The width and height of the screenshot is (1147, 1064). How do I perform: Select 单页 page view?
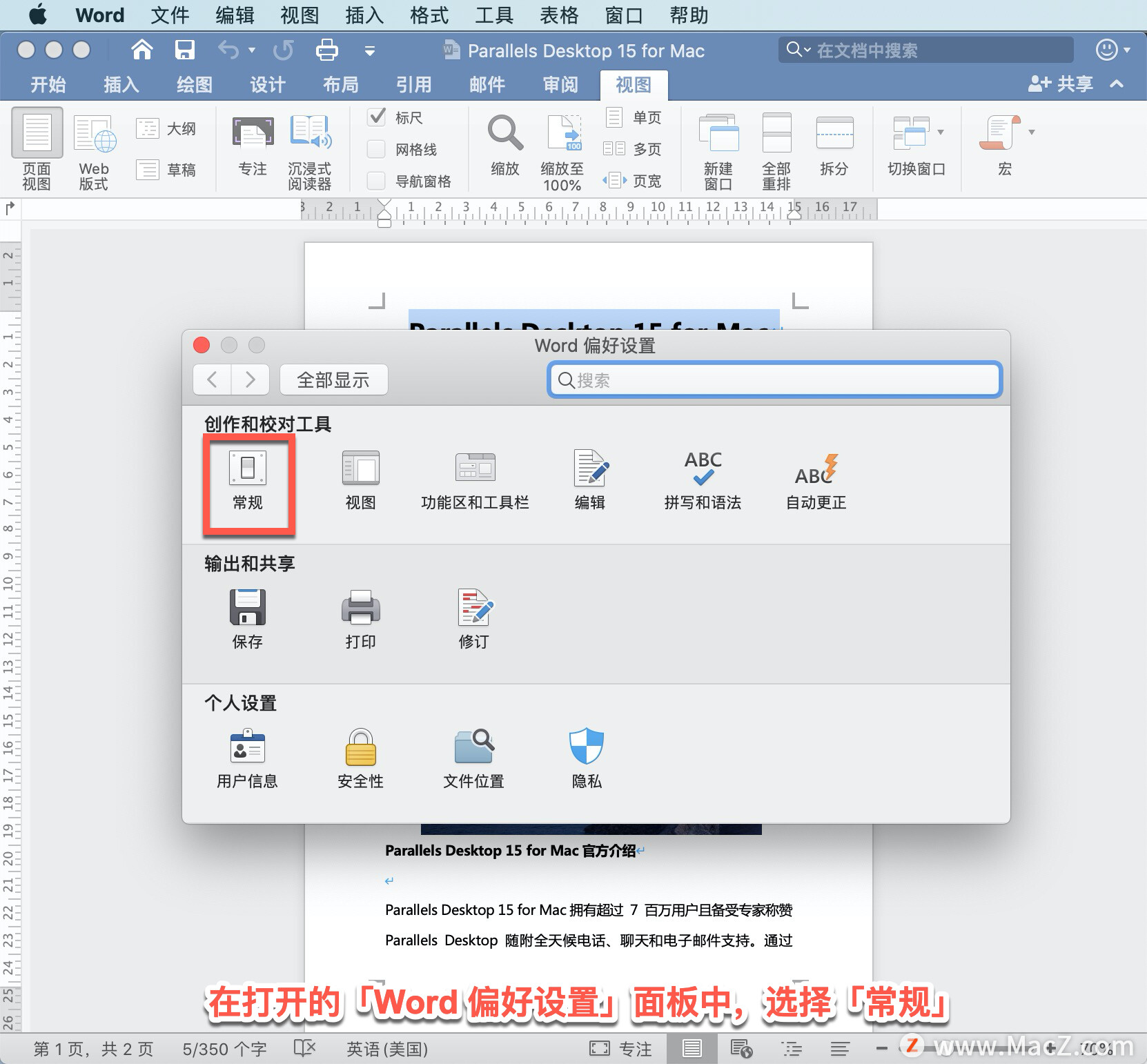tap(634, 117)
